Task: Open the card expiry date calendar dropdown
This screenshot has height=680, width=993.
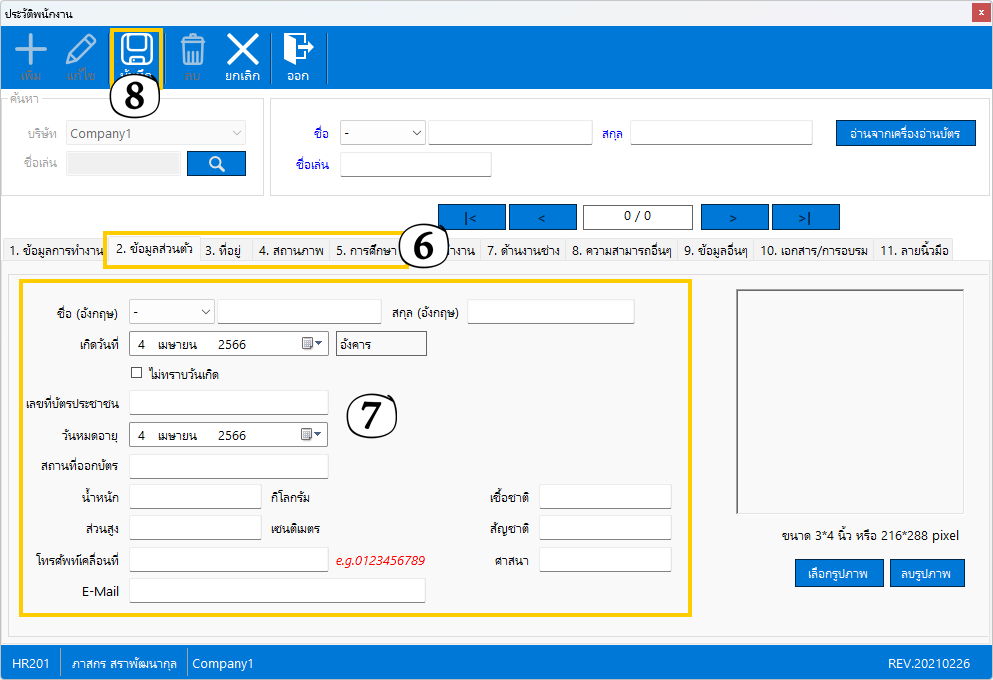Action: pos(313,435)
